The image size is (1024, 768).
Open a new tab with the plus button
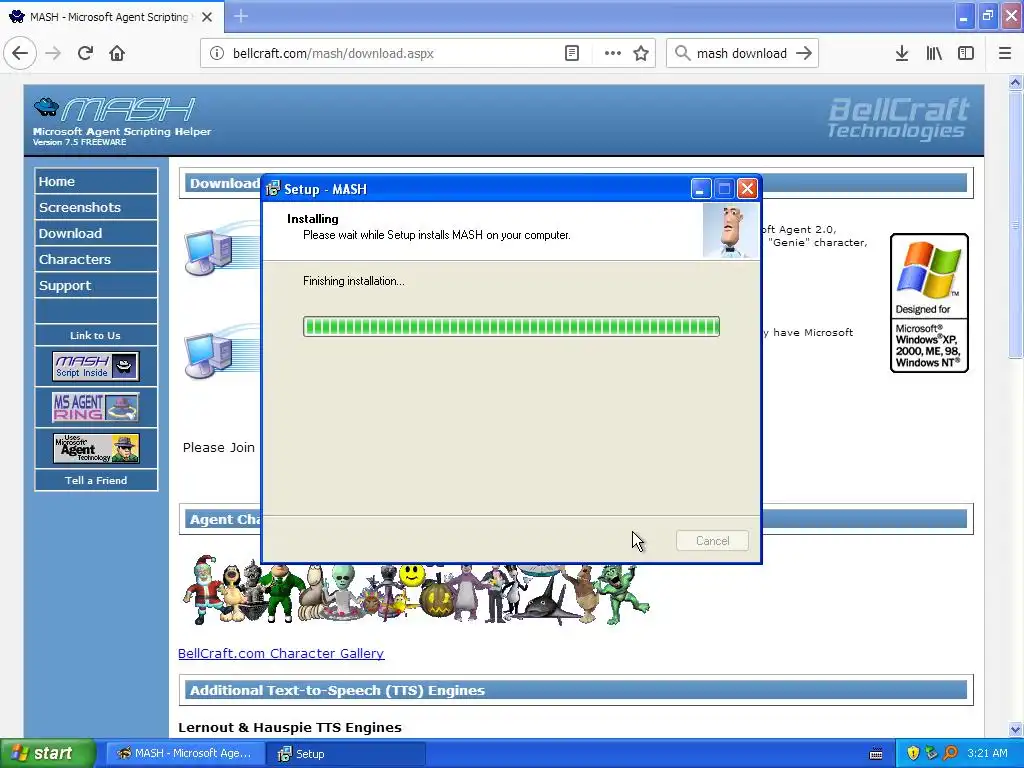click(241, 16)
